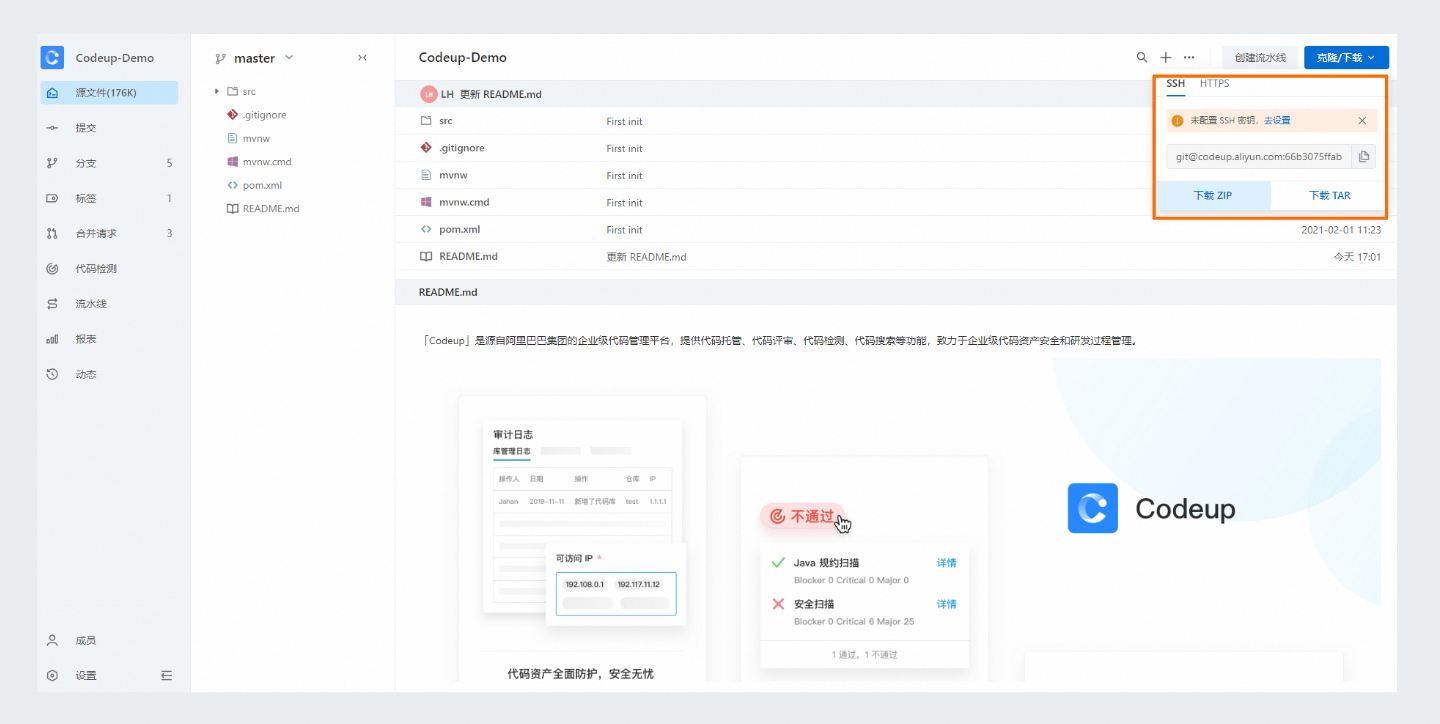Click the 报表 reports chart icon
1440x724 pixels.
[52, 339]
